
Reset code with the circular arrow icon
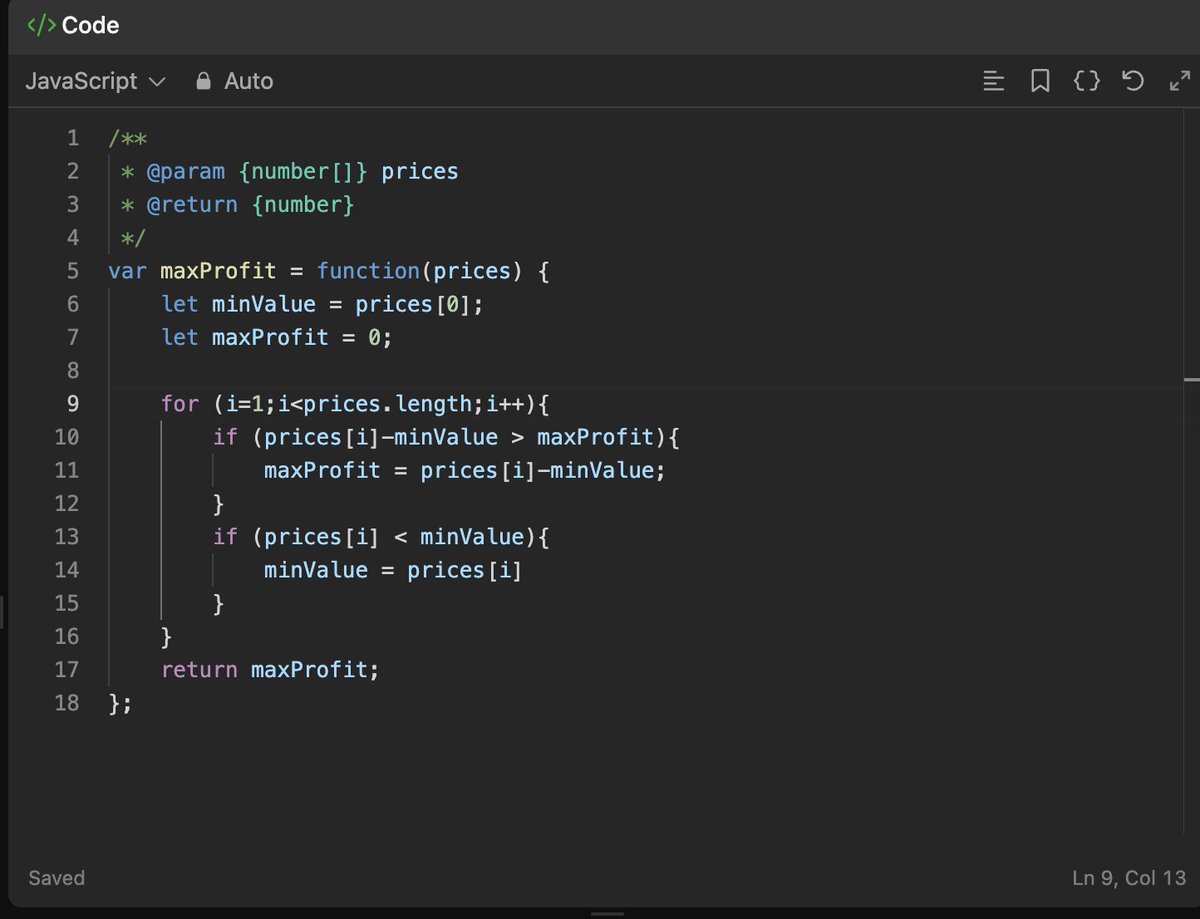(x=1133, y=81)
